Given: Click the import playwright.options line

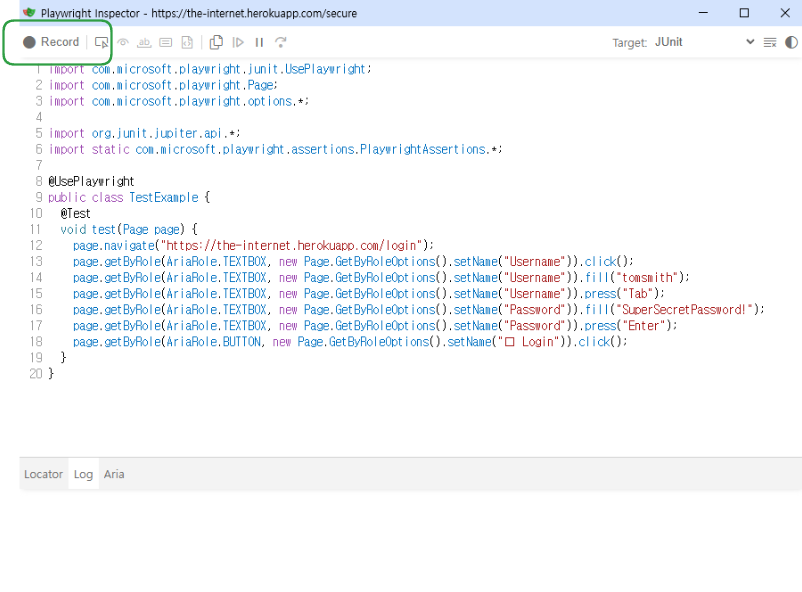Looking at the screenshot, I should point(179,101).
